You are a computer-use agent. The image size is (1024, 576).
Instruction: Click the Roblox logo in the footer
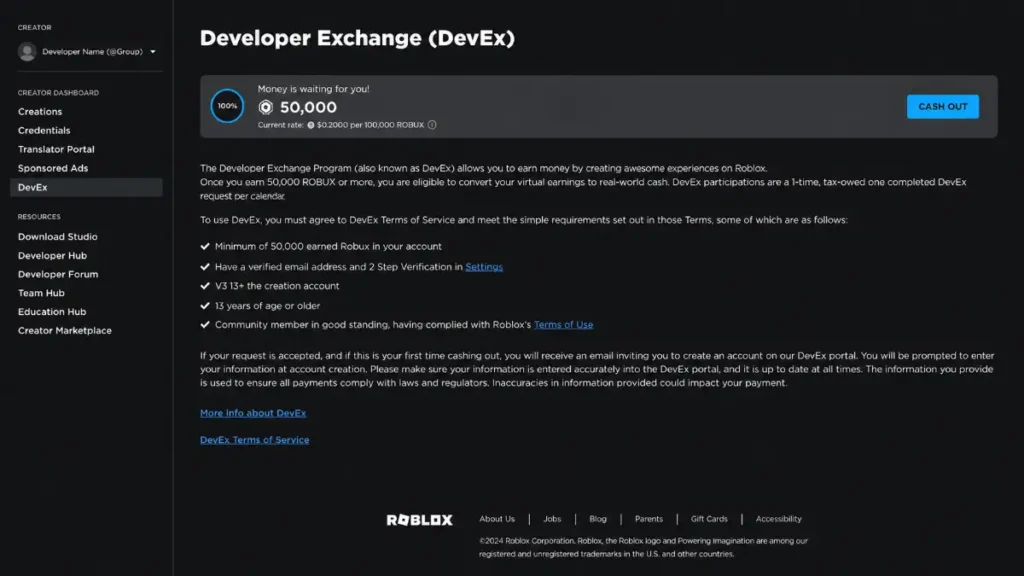click(x=419, y=520)
